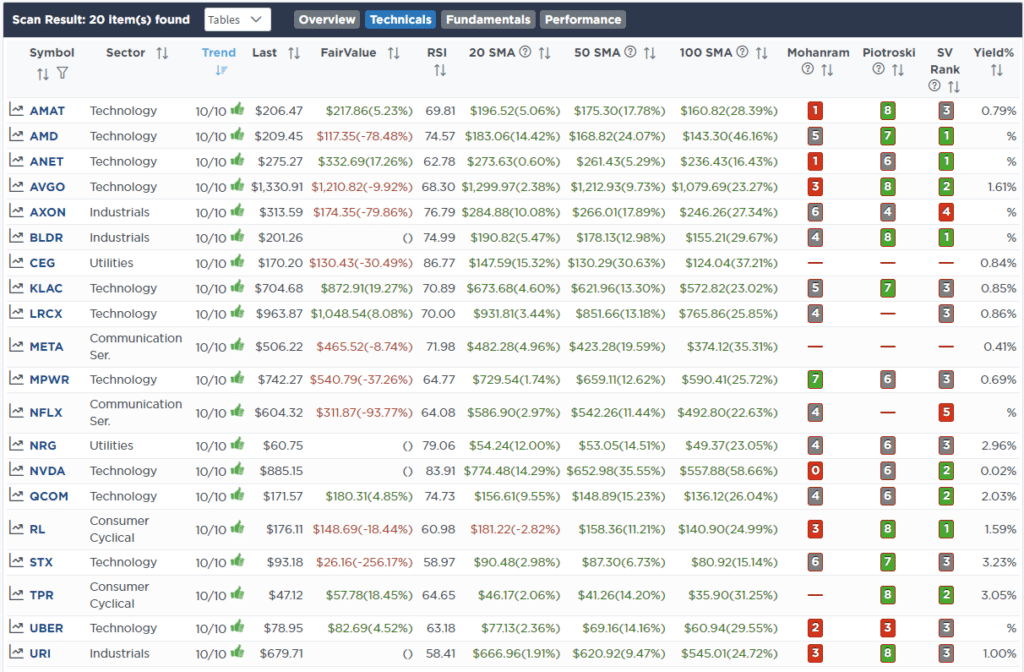Sort by Trend column sort icon
The width and height of the screenshot is (1024, 672).
pyautogui.click(x=221, y=70)
